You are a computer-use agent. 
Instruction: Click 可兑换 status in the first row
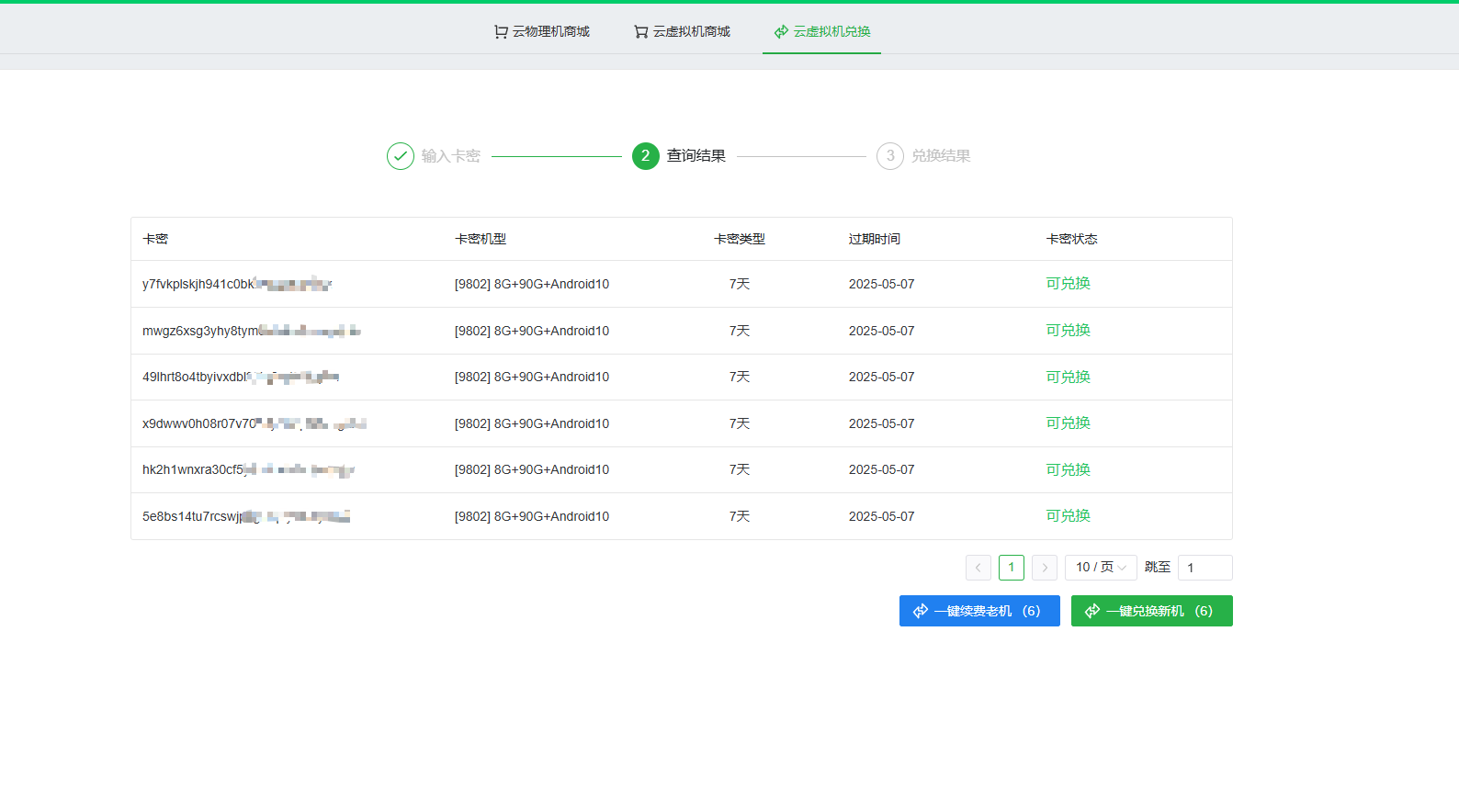[1068, 284]
